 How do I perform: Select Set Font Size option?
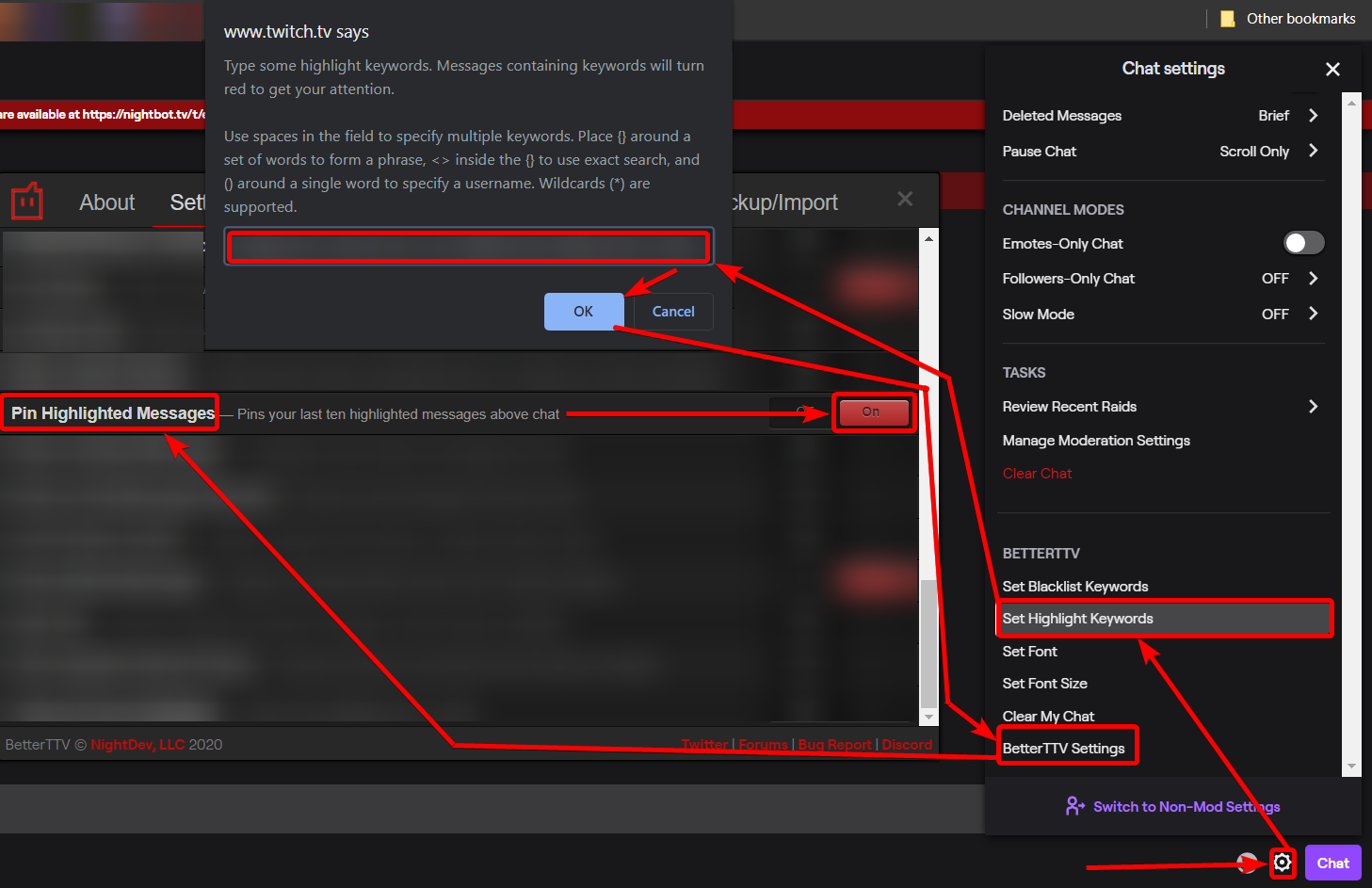coord(1045,683)
